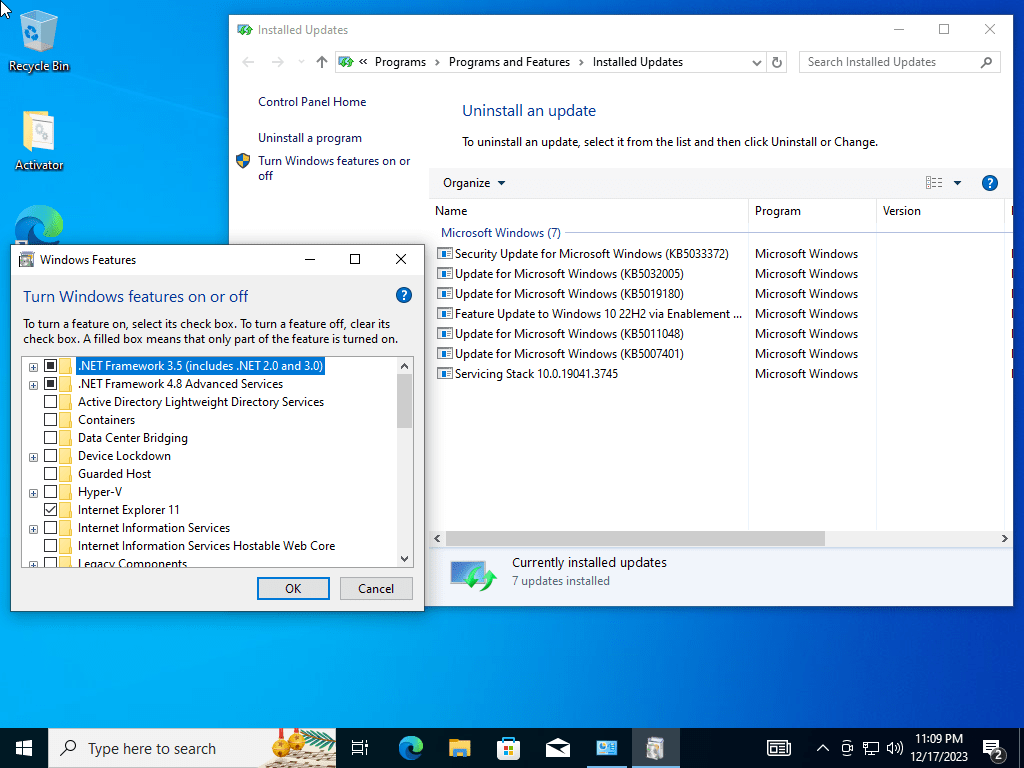This screenshot has width=1024, height=768.
Task: Expand the .NET Framework 4.8 Advanced Services node
Action: [33, 385]
